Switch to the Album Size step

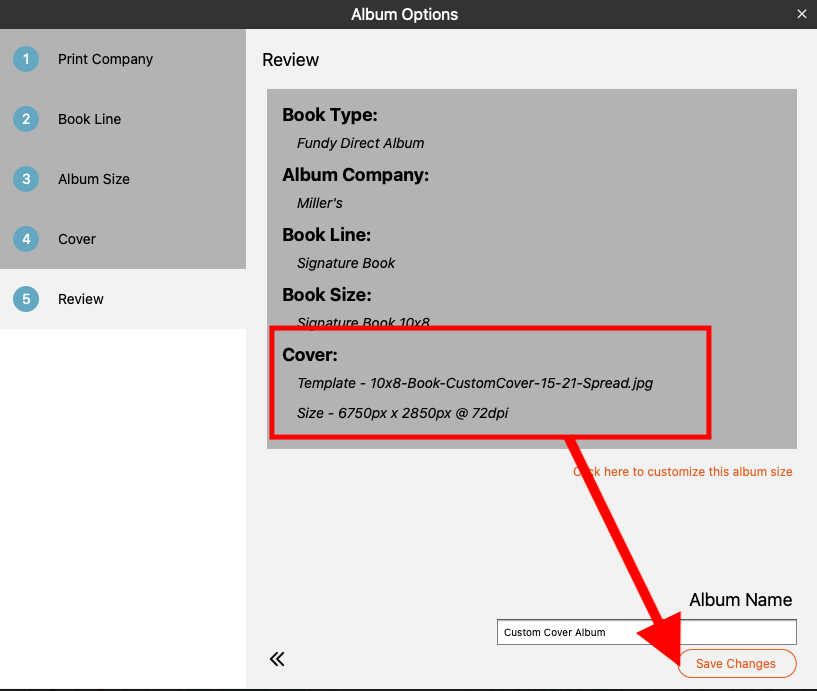point(122,179)
